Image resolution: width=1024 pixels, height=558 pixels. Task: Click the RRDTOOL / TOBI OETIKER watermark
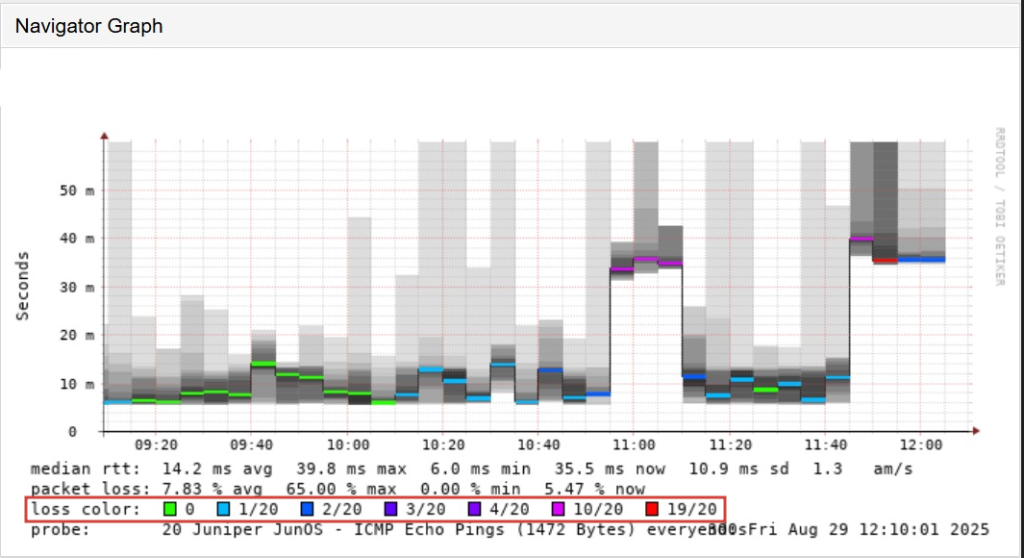(998, 205)
